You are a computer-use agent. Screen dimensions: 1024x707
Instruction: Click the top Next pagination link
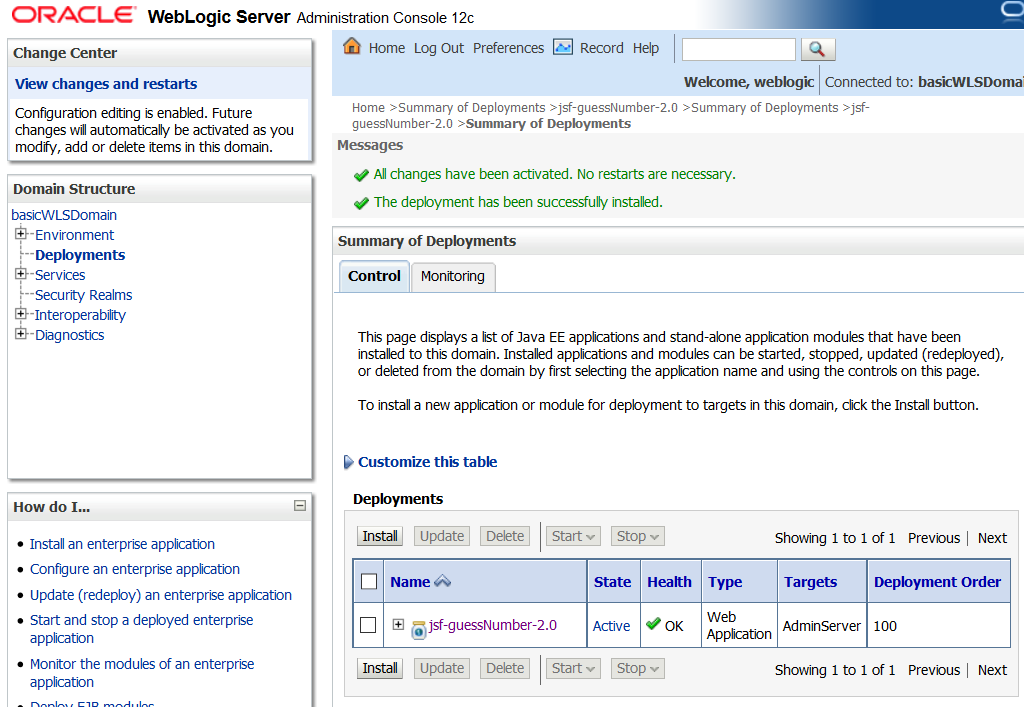click(992, 538)
